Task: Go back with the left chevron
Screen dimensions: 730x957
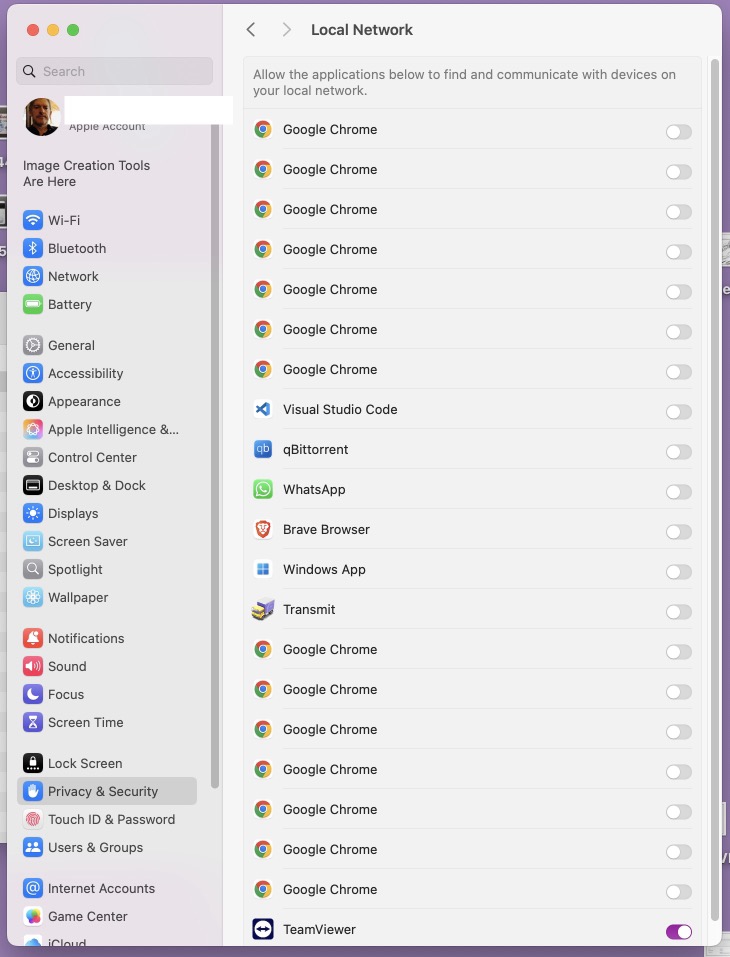Action: click(251, 30)
